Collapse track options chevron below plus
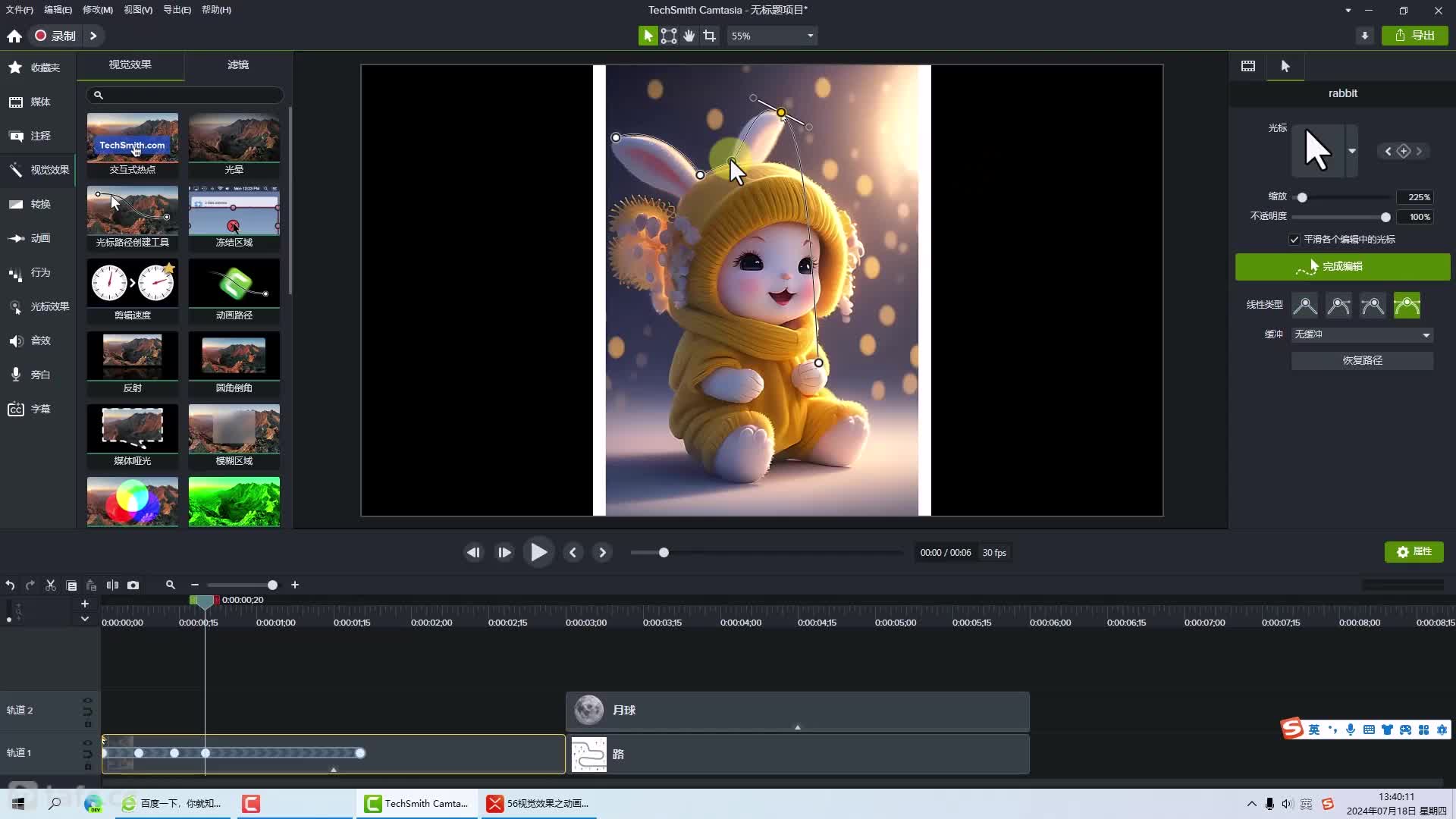 pos(85,619)
